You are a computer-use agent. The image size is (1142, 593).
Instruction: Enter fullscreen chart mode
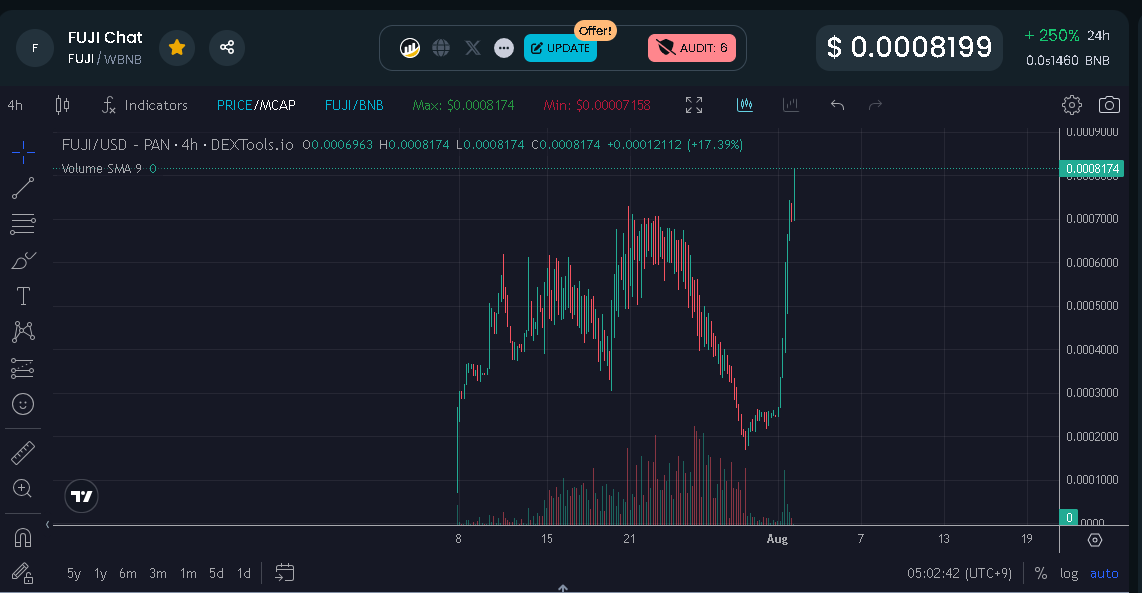(694, 106)
